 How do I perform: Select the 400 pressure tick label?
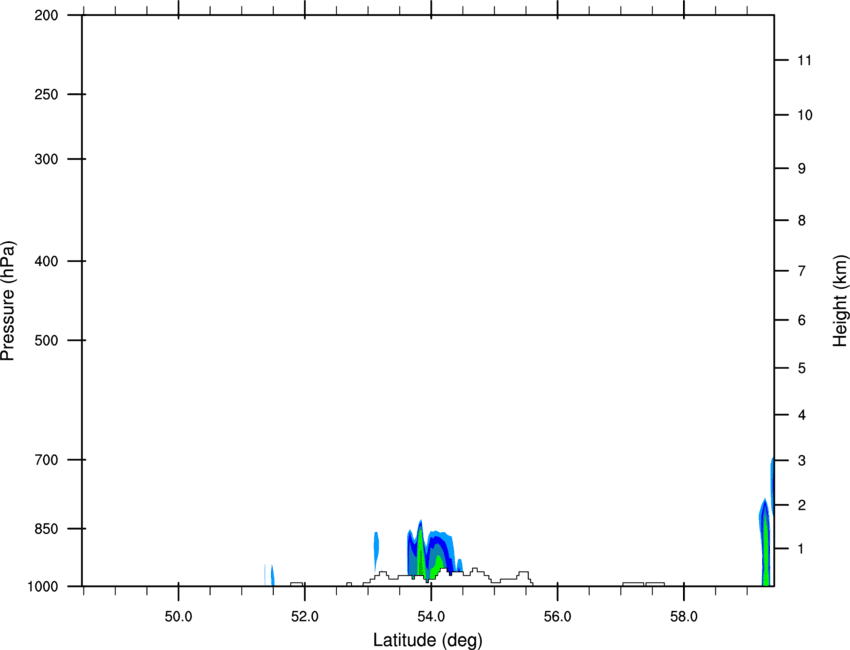coord(46,261)
